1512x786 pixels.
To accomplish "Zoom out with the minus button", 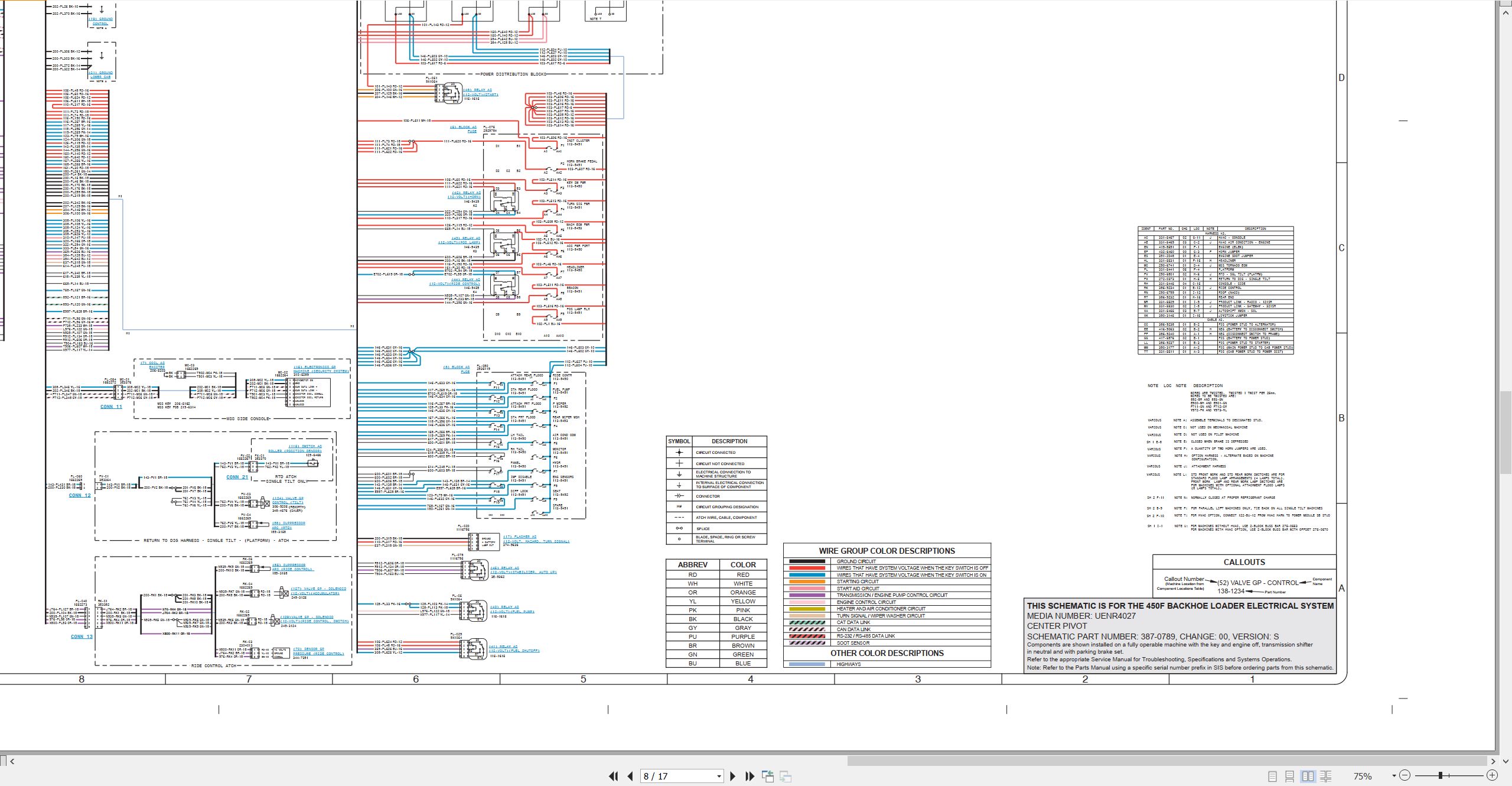I will (1405, 775).
